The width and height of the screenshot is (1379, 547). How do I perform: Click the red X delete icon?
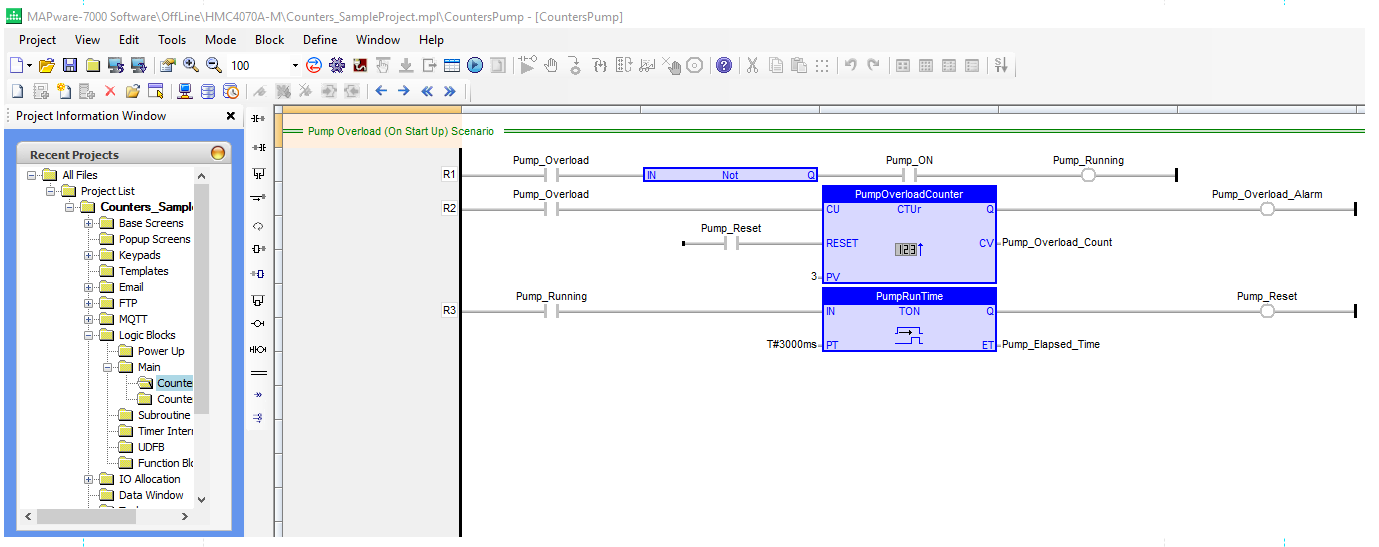pos(110,91)
